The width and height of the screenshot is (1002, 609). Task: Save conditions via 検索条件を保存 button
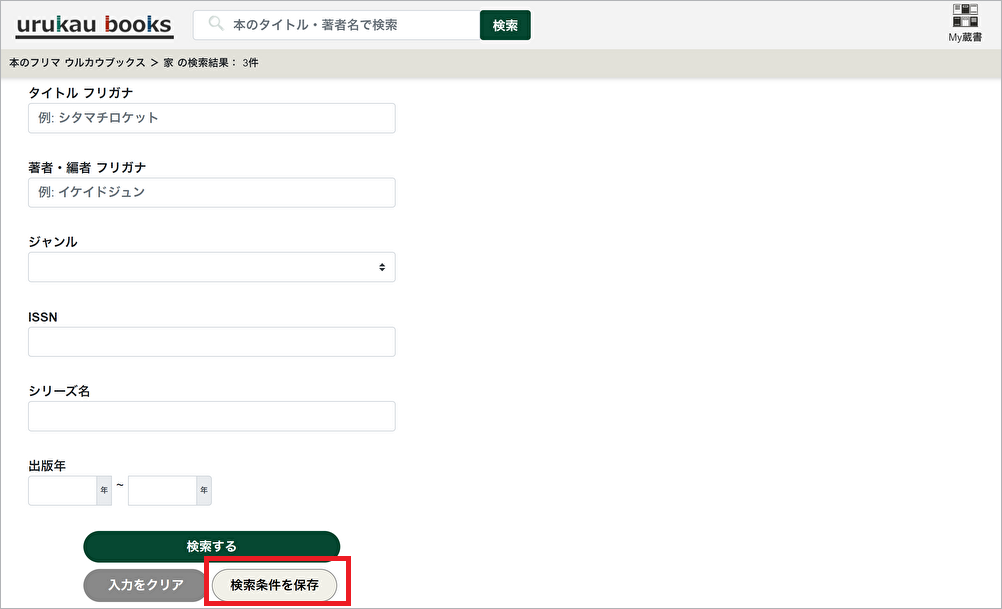275,585
